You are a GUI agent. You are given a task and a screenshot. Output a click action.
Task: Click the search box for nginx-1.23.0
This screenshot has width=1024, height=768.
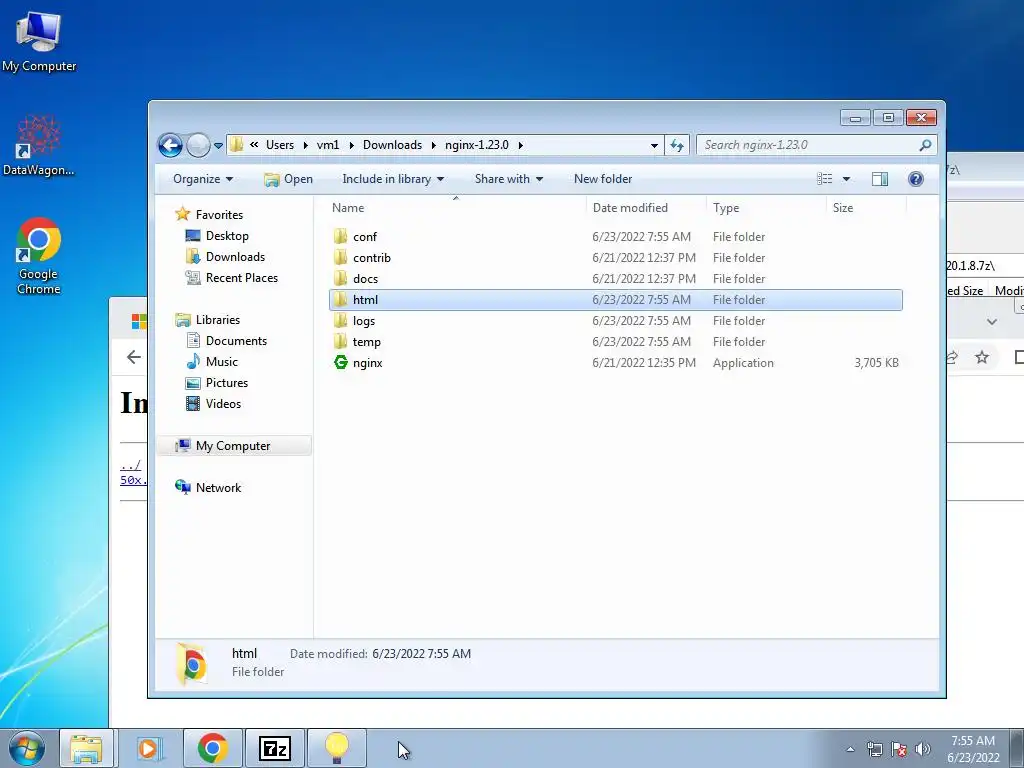click(x=816, y=145)
